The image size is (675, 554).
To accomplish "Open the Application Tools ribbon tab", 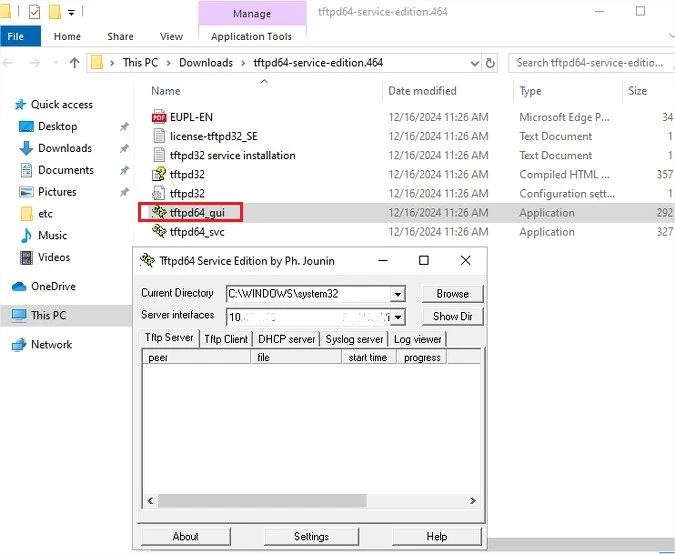I will coord(251,37).
